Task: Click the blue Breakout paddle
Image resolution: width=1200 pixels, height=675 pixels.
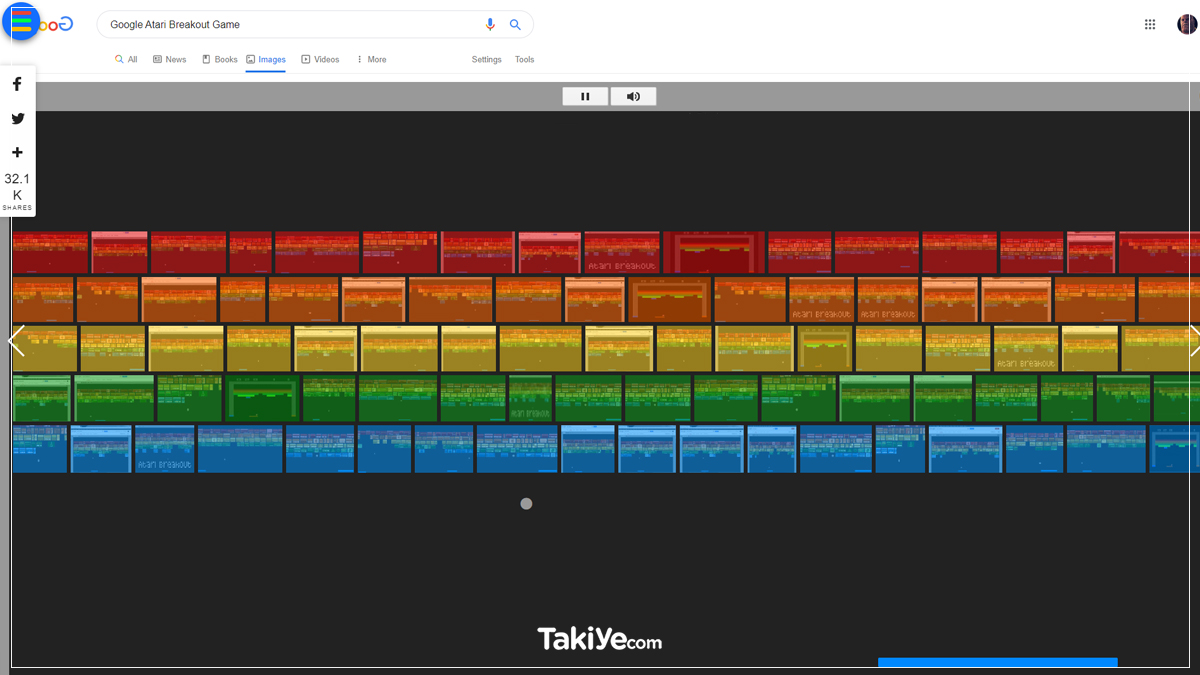Action: pyautogui.click(x=997, y=662)
